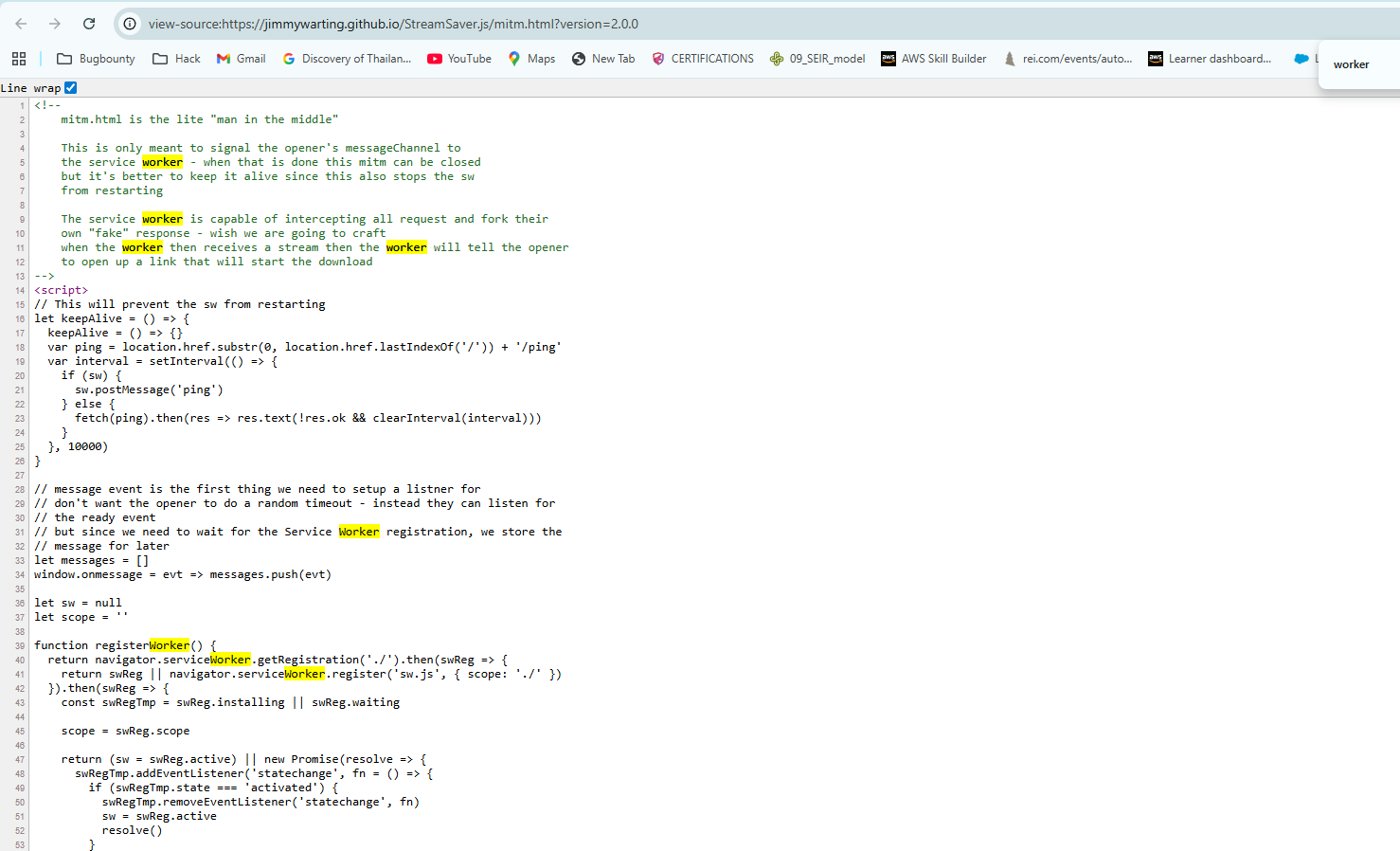Reload the page with refresh icon
This screenshot has height=851, width=1400.
(x=89, y=24)
